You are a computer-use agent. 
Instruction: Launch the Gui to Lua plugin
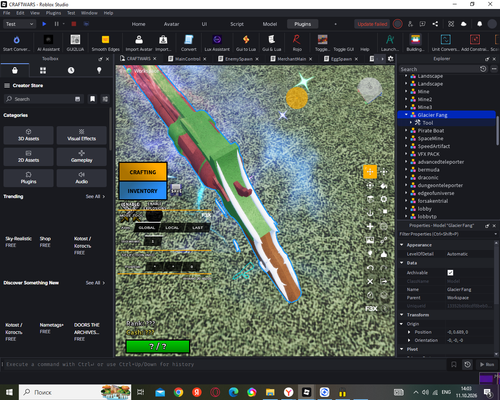[246, 43]
